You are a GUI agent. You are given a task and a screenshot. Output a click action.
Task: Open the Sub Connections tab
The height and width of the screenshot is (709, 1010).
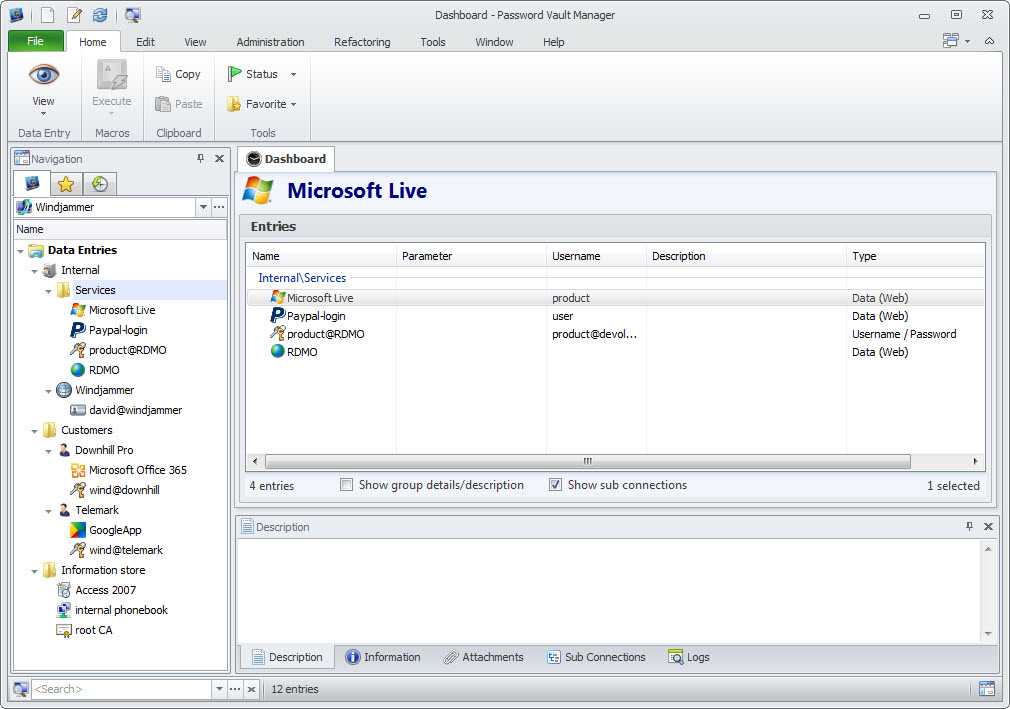pos(596,657)
